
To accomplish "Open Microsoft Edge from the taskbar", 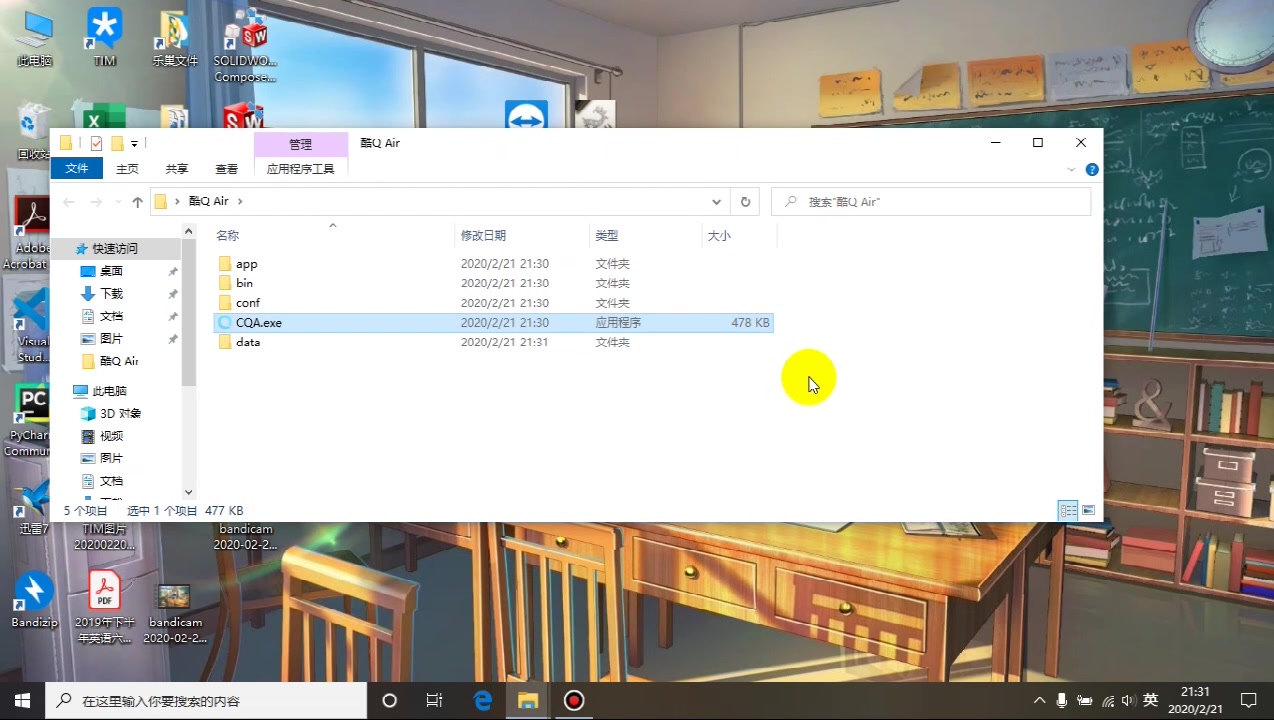I will 482,700.
